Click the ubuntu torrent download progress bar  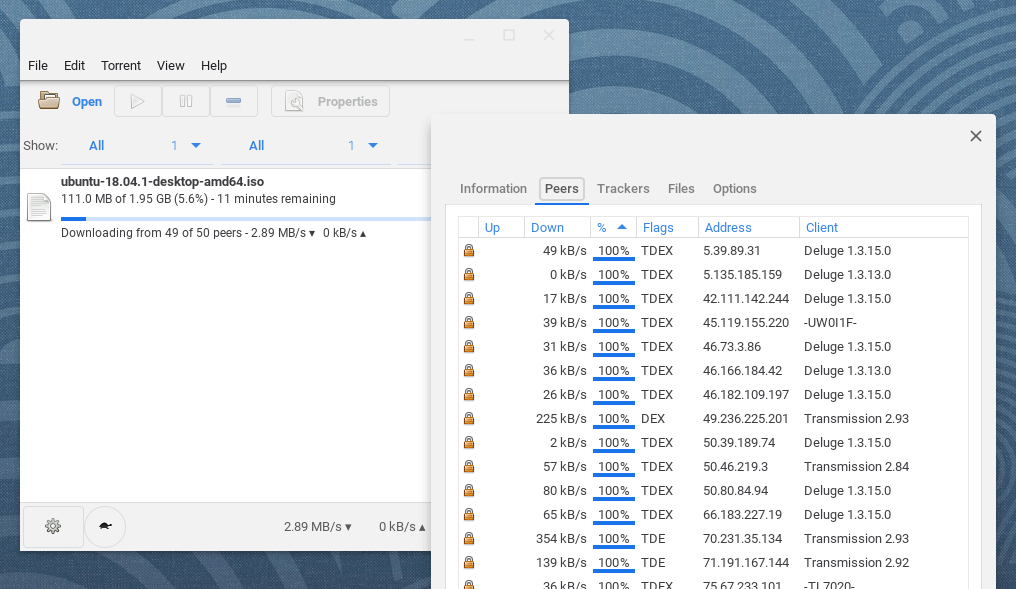pyautogui.click(x=240, y=218)
